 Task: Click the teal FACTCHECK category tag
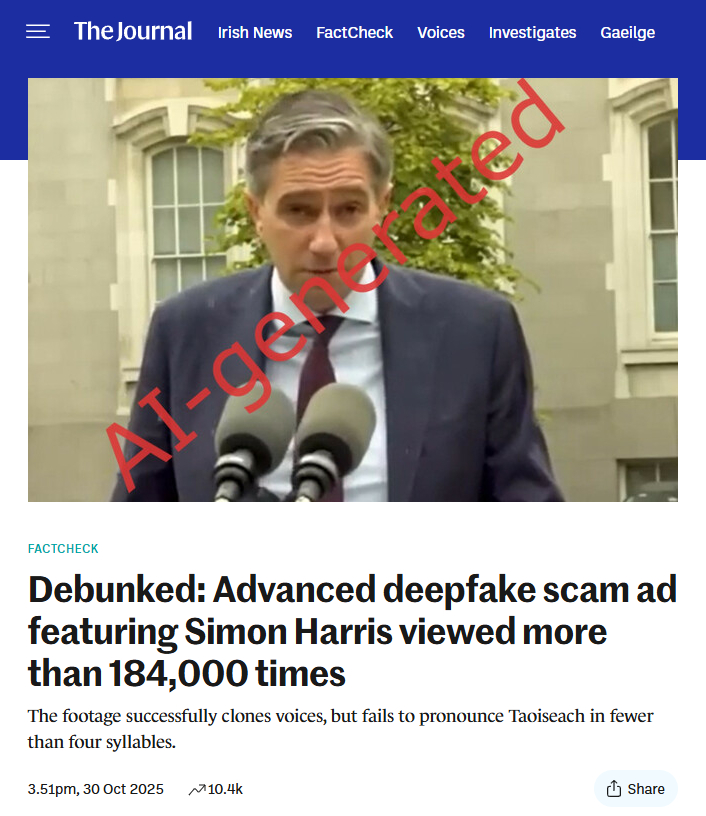click(63, 549)
